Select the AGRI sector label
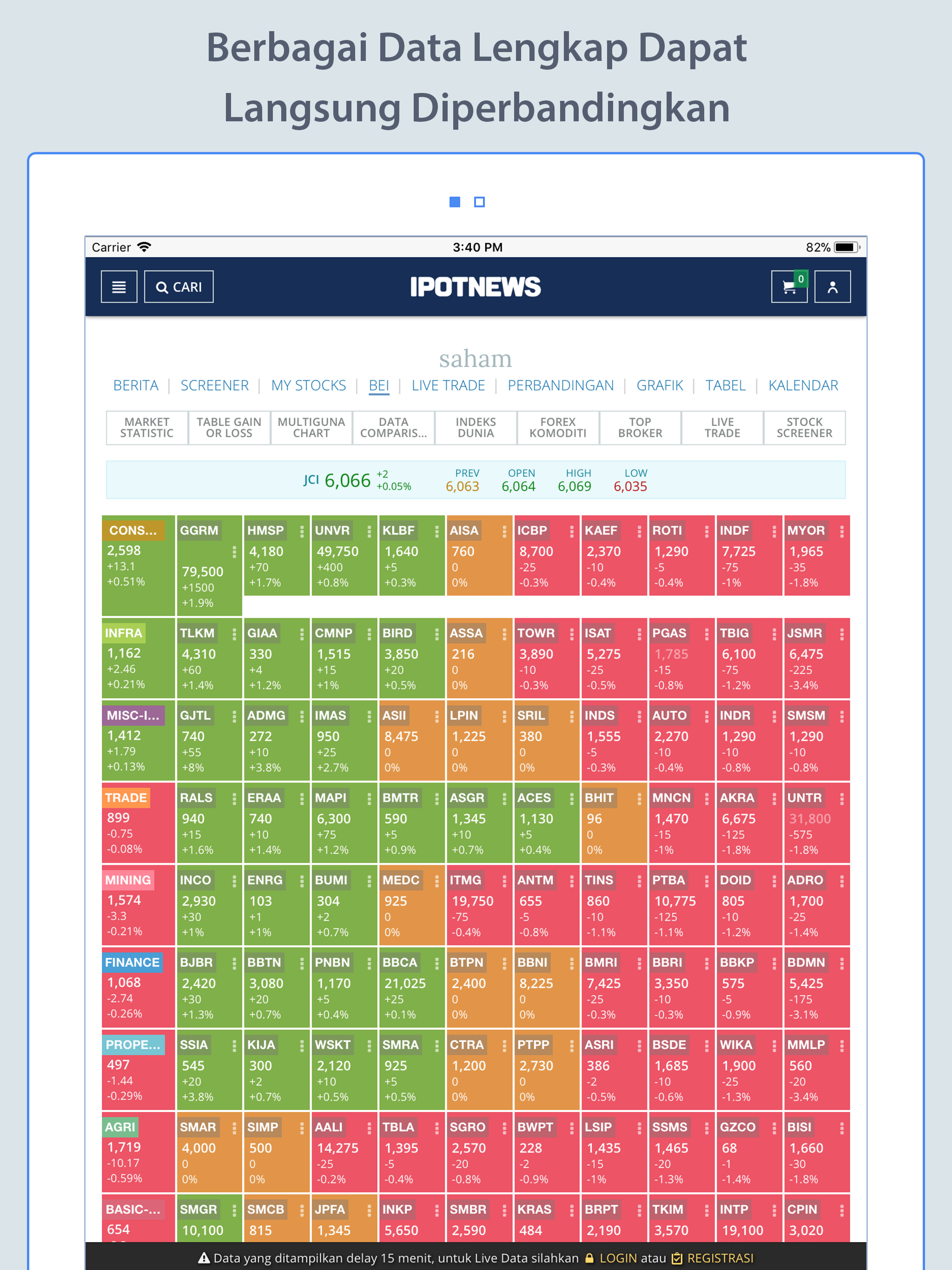Image resolution: width=952 pixels, height=1270 pixels. pos(120,1127)
